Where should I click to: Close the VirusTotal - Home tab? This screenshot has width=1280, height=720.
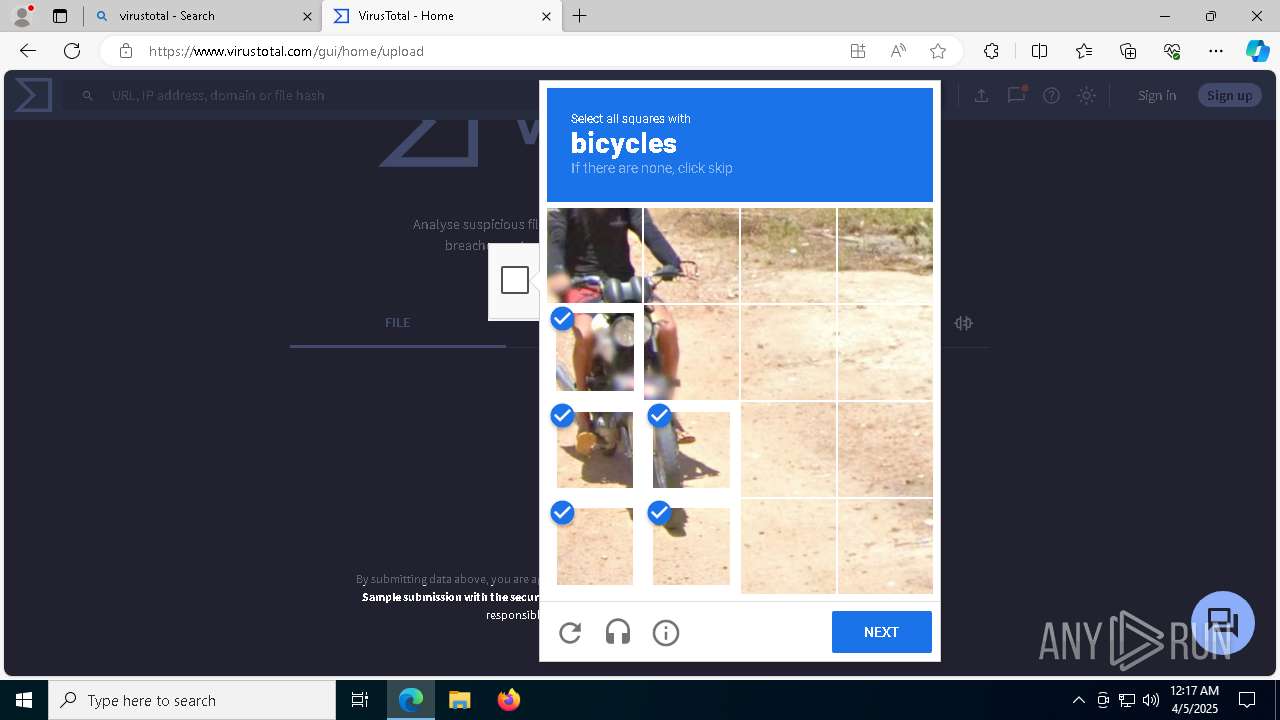tap(546, 16)
